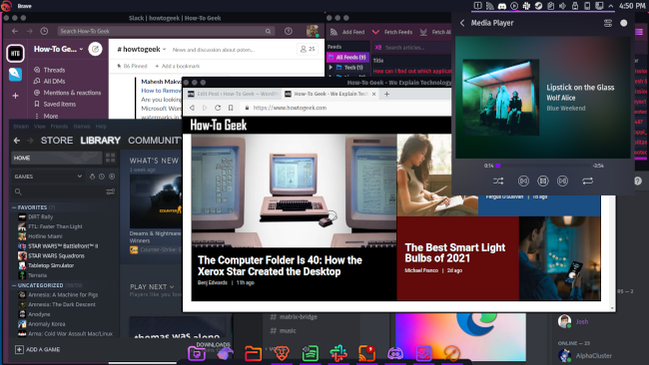Click the Search How-To Geek field in Slack
Image resolution: width=649 pixels, height=365 pixels.
166,31
